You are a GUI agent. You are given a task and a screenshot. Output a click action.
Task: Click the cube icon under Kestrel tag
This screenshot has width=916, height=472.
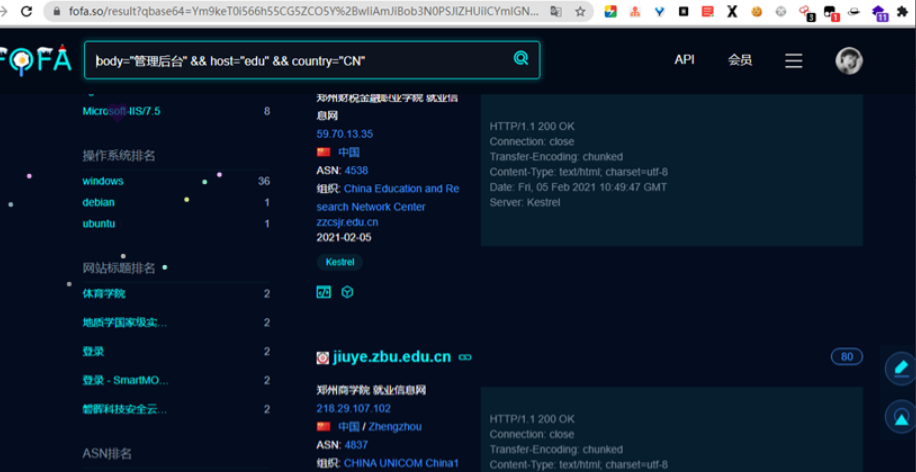tap(348, 292)
